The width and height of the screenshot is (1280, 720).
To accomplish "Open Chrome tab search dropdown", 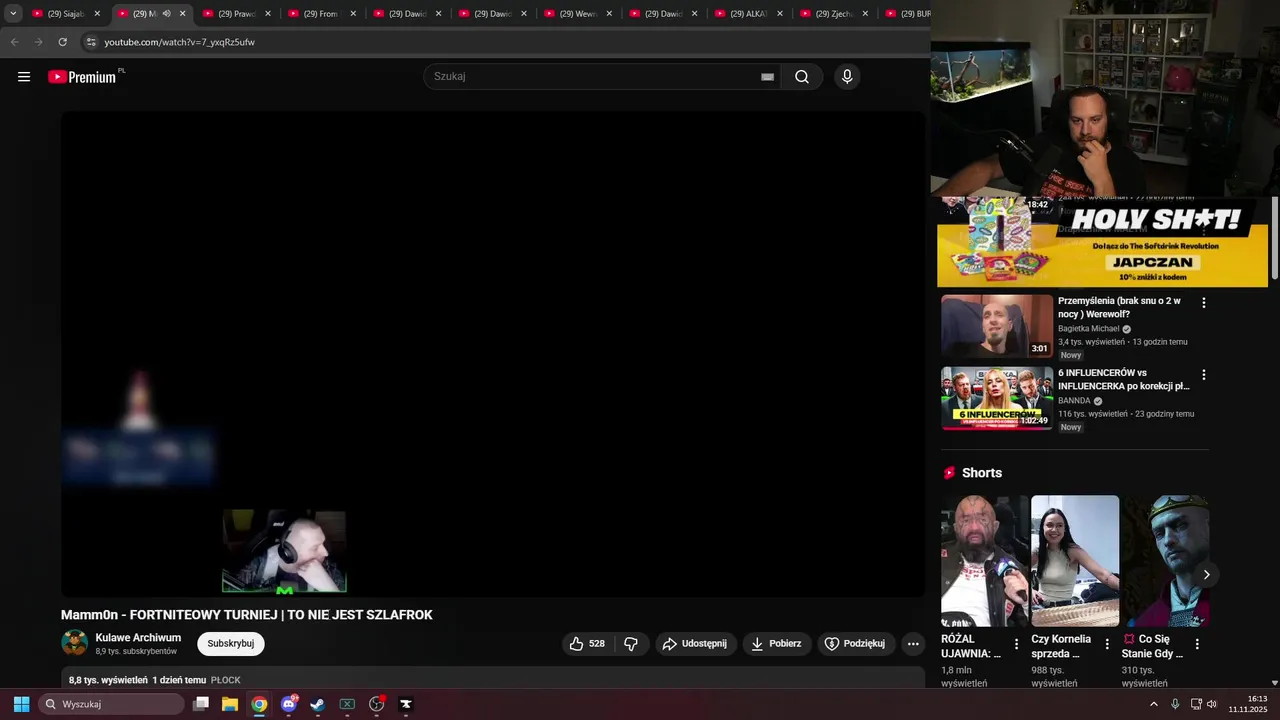I will click(13, 14).
